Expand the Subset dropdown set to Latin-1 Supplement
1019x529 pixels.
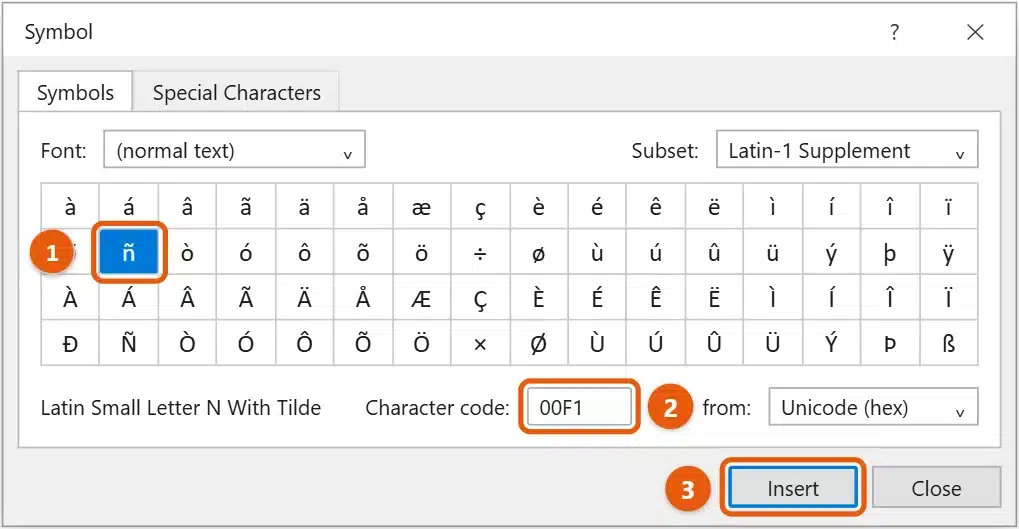(847, 150)
